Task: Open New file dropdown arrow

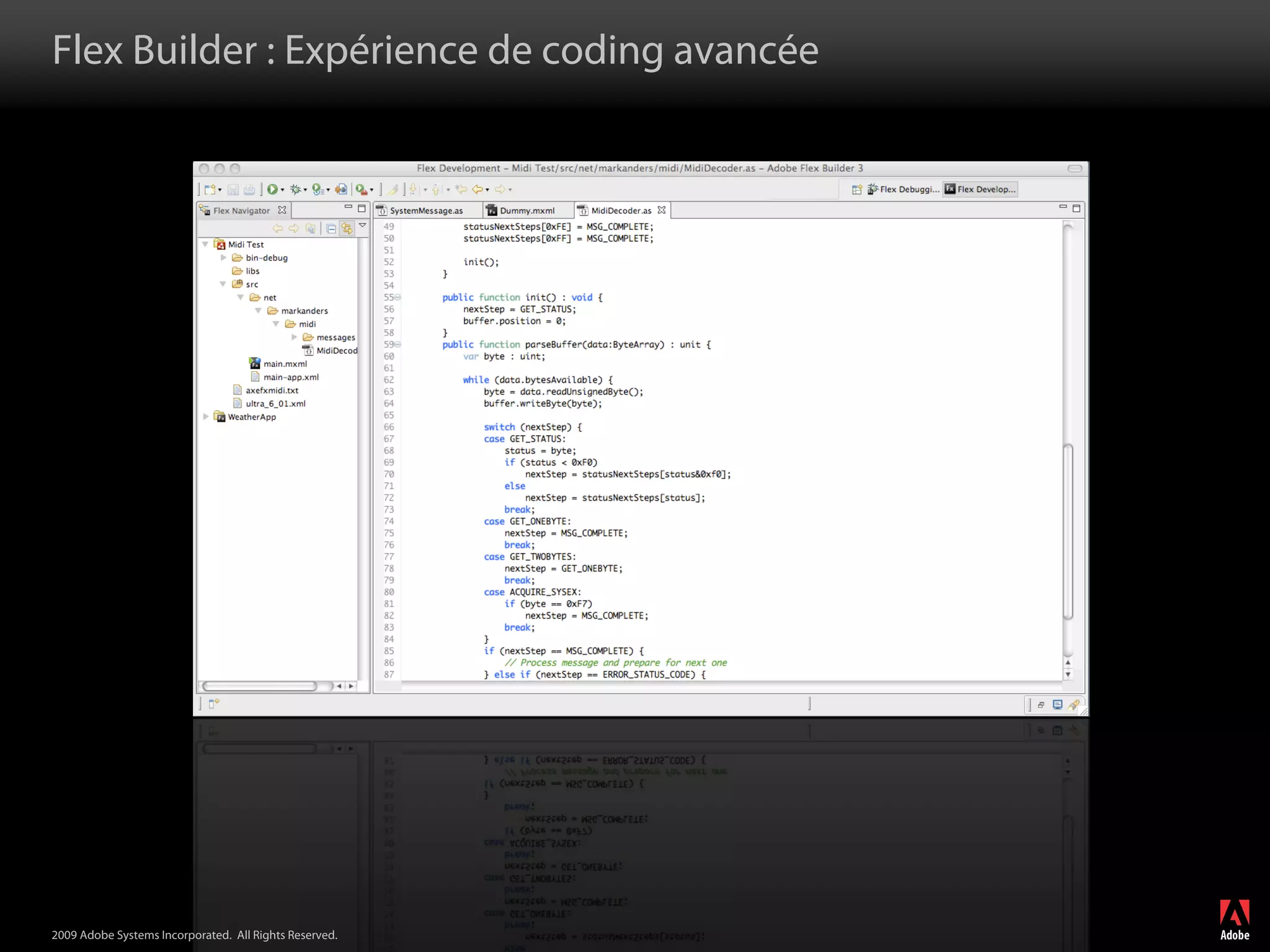Action: click(x=220, y=190)
